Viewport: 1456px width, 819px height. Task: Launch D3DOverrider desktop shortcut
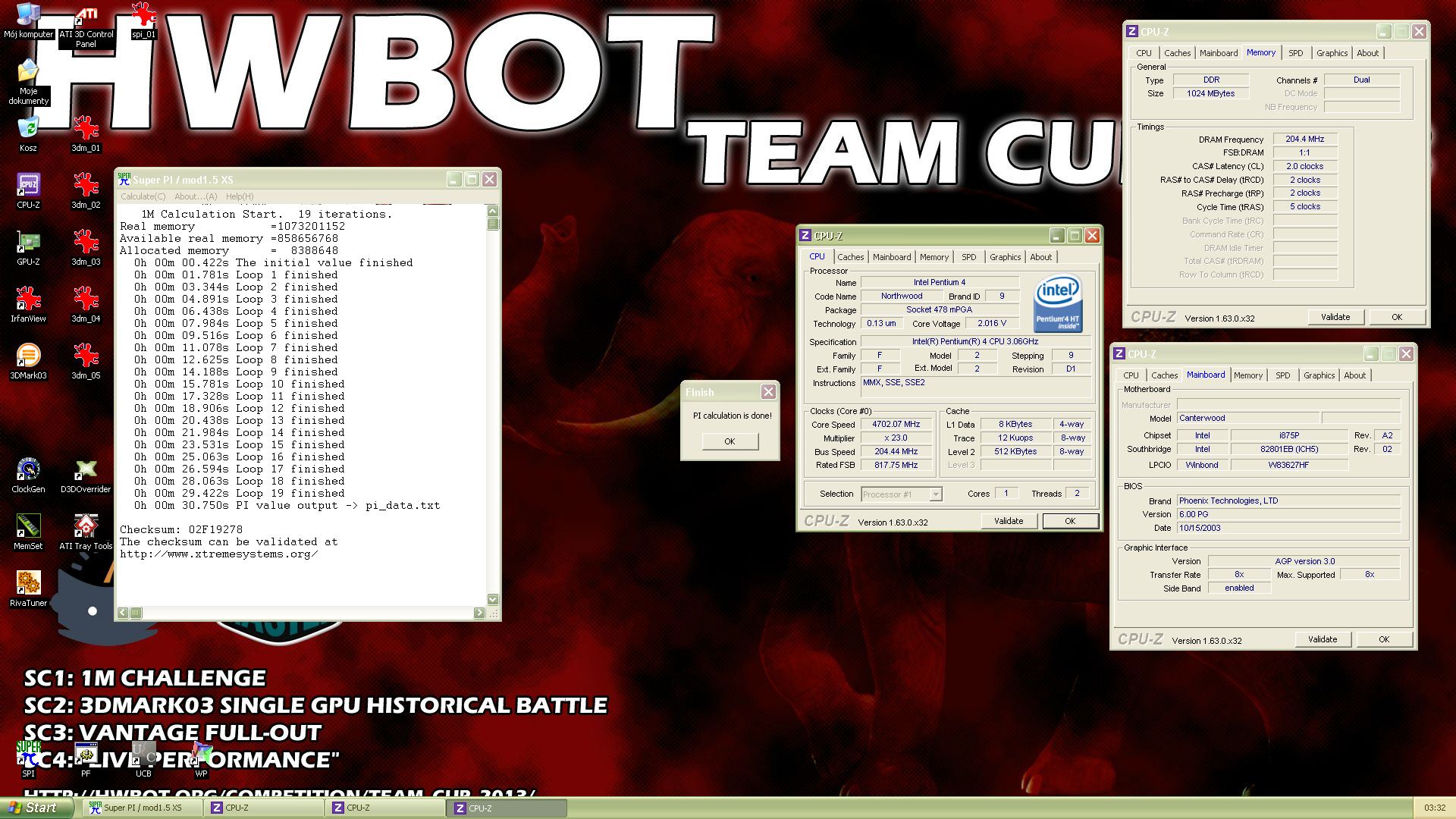(86, 475)
